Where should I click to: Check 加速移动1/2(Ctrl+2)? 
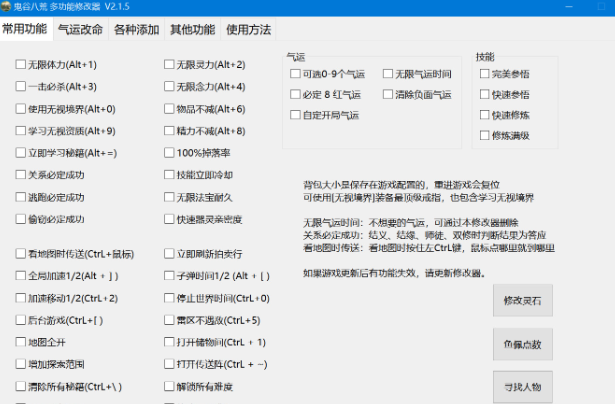(x=20, y=298)
